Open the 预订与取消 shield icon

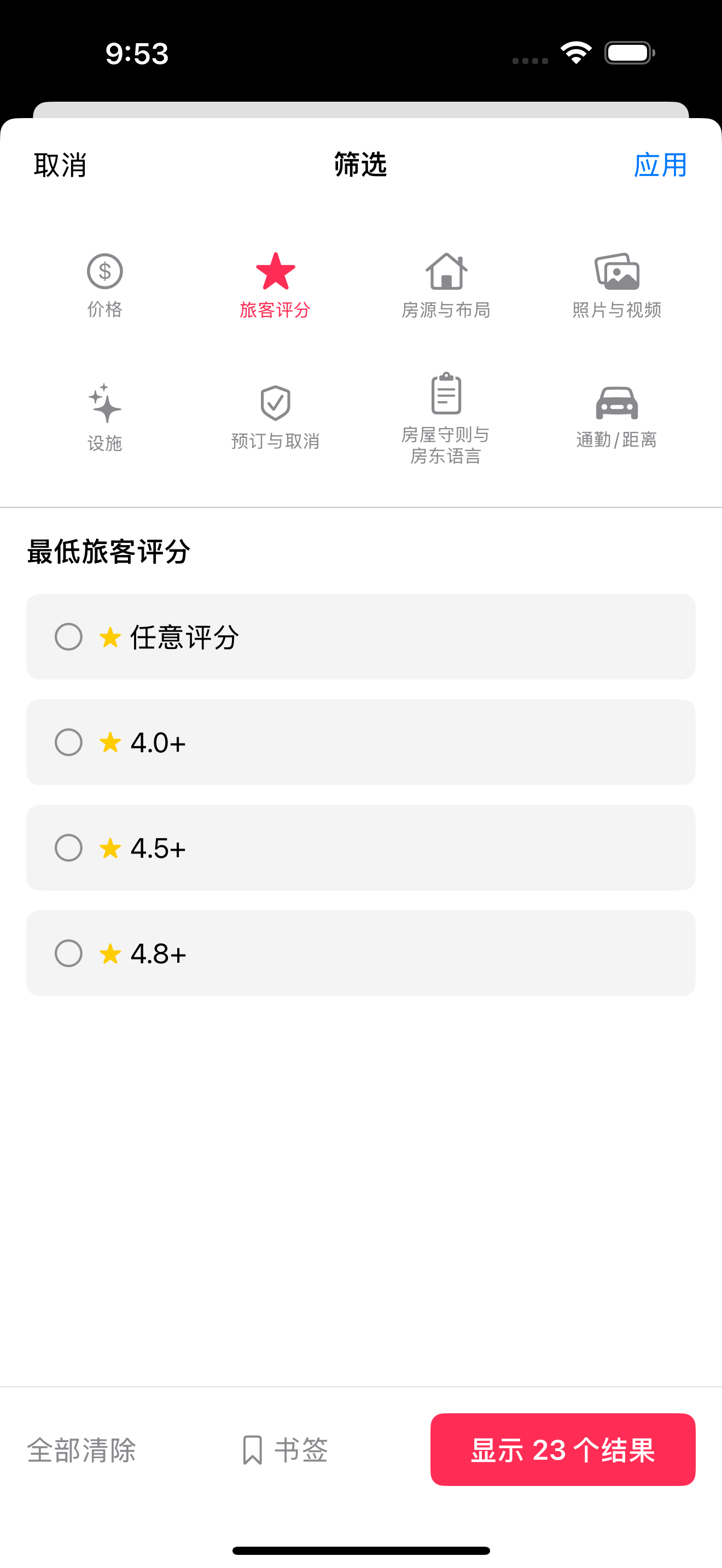275,403
